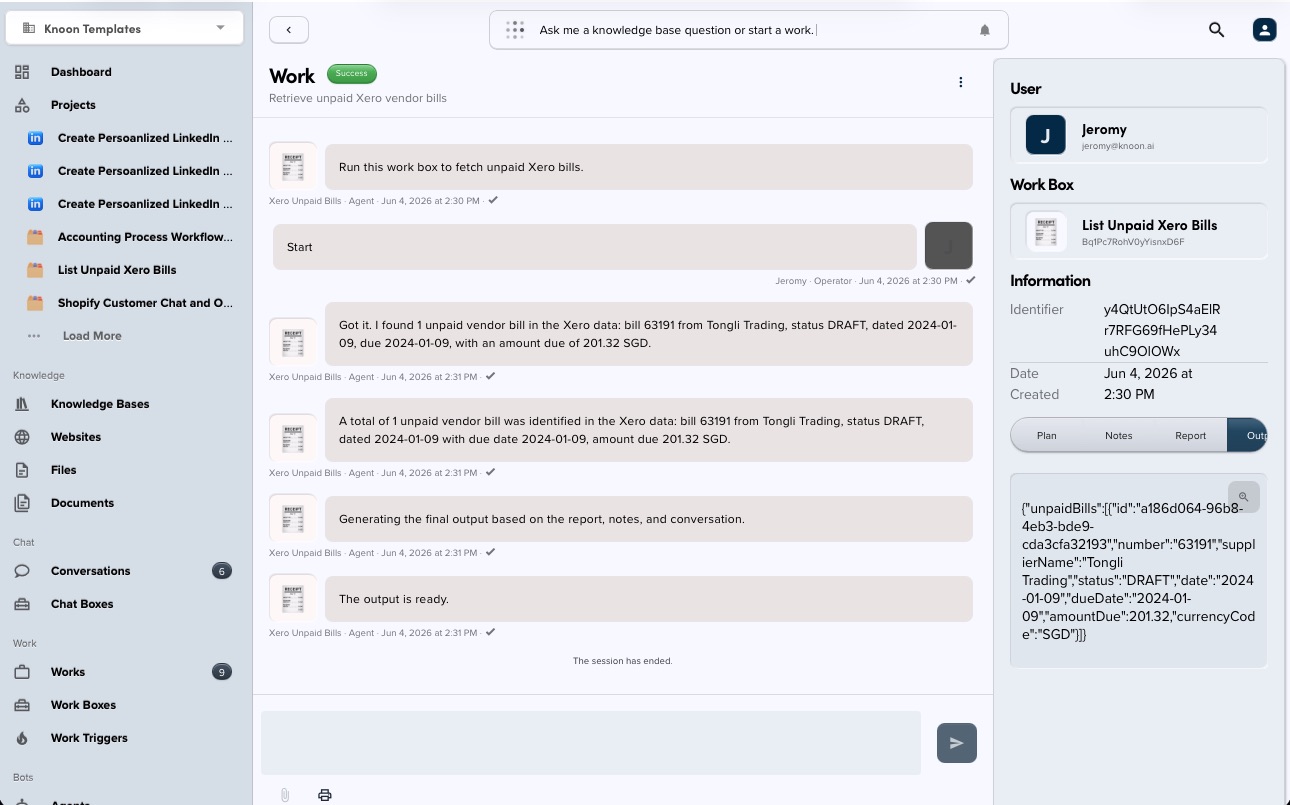Click the notification bell icon

[985, 30]
